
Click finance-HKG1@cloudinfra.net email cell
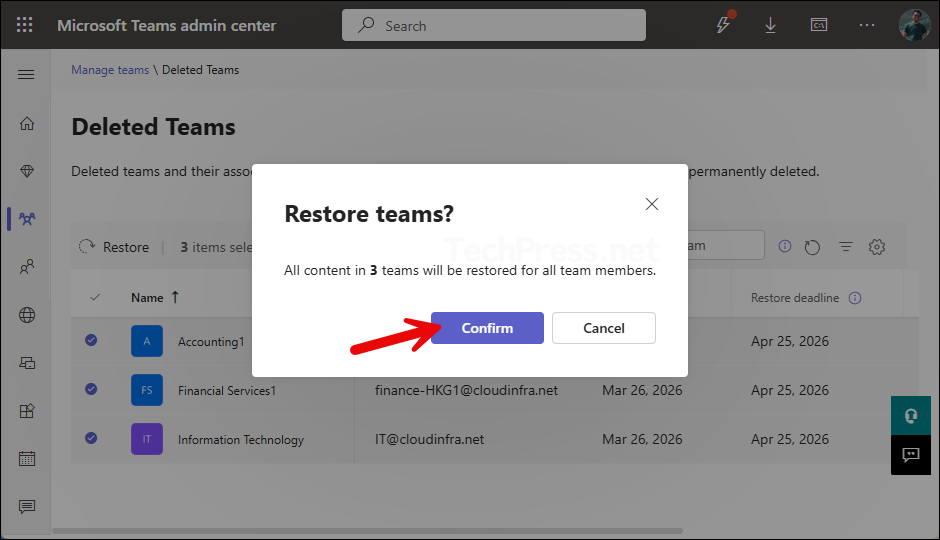(466, 390)
